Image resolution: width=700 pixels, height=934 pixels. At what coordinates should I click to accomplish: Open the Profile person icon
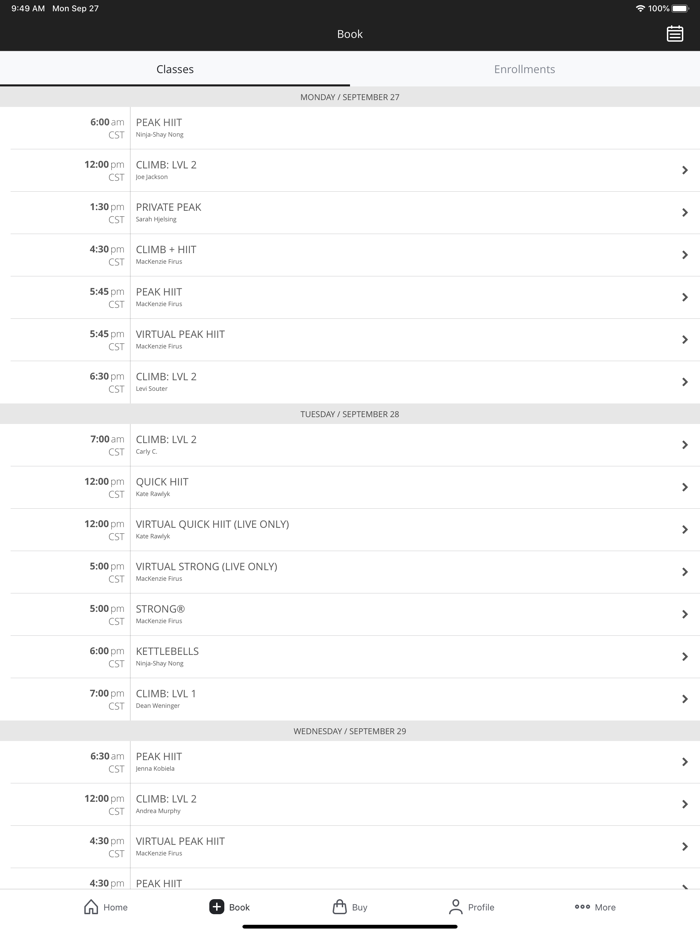click(x=456, y=907)
